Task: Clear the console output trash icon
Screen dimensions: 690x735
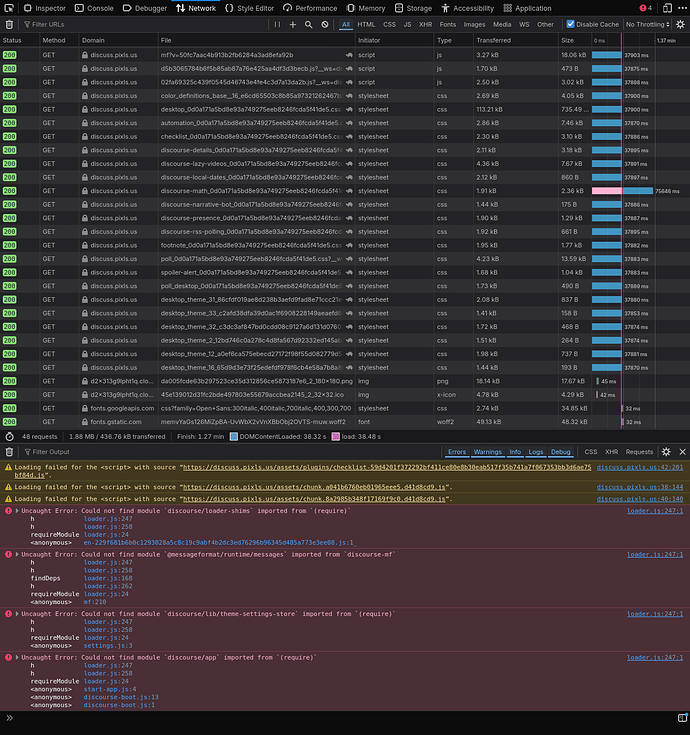Action: pyautogui.click(x=10, y=452)
